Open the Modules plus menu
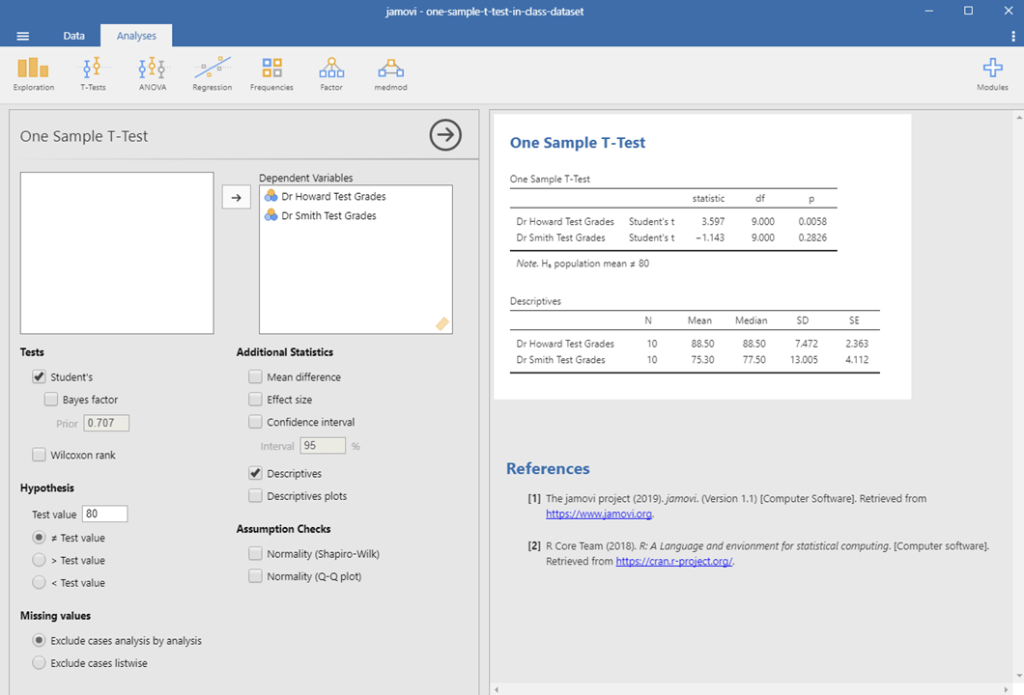Viewport: 1024px width, 695px height. (x=993, y=73)
